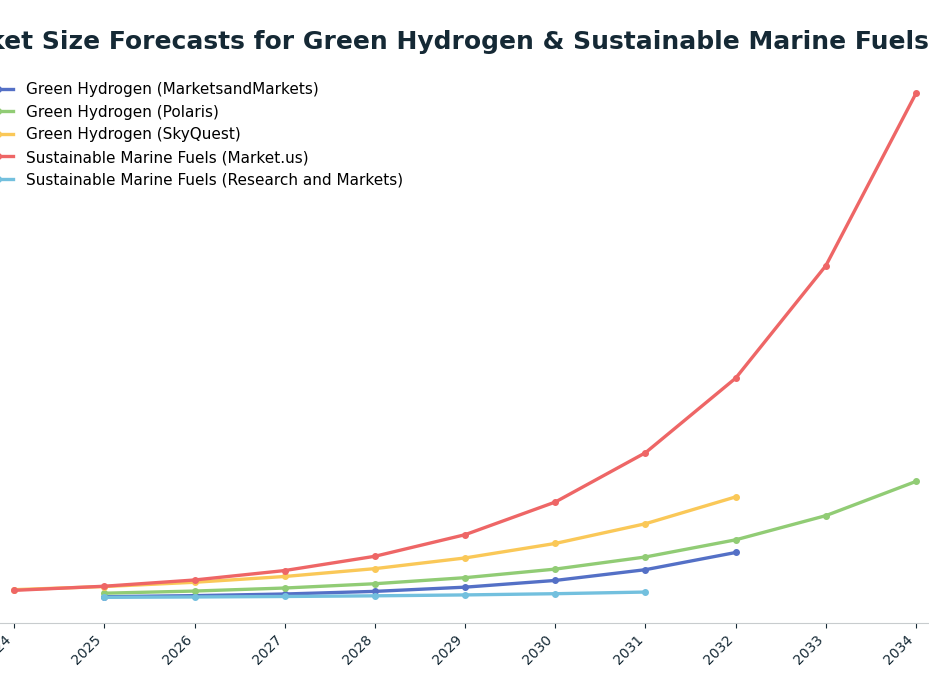Viewport: 929px width, 697px height.
Task: Select the Market.us 2032 data point
Action: (736, 378)
